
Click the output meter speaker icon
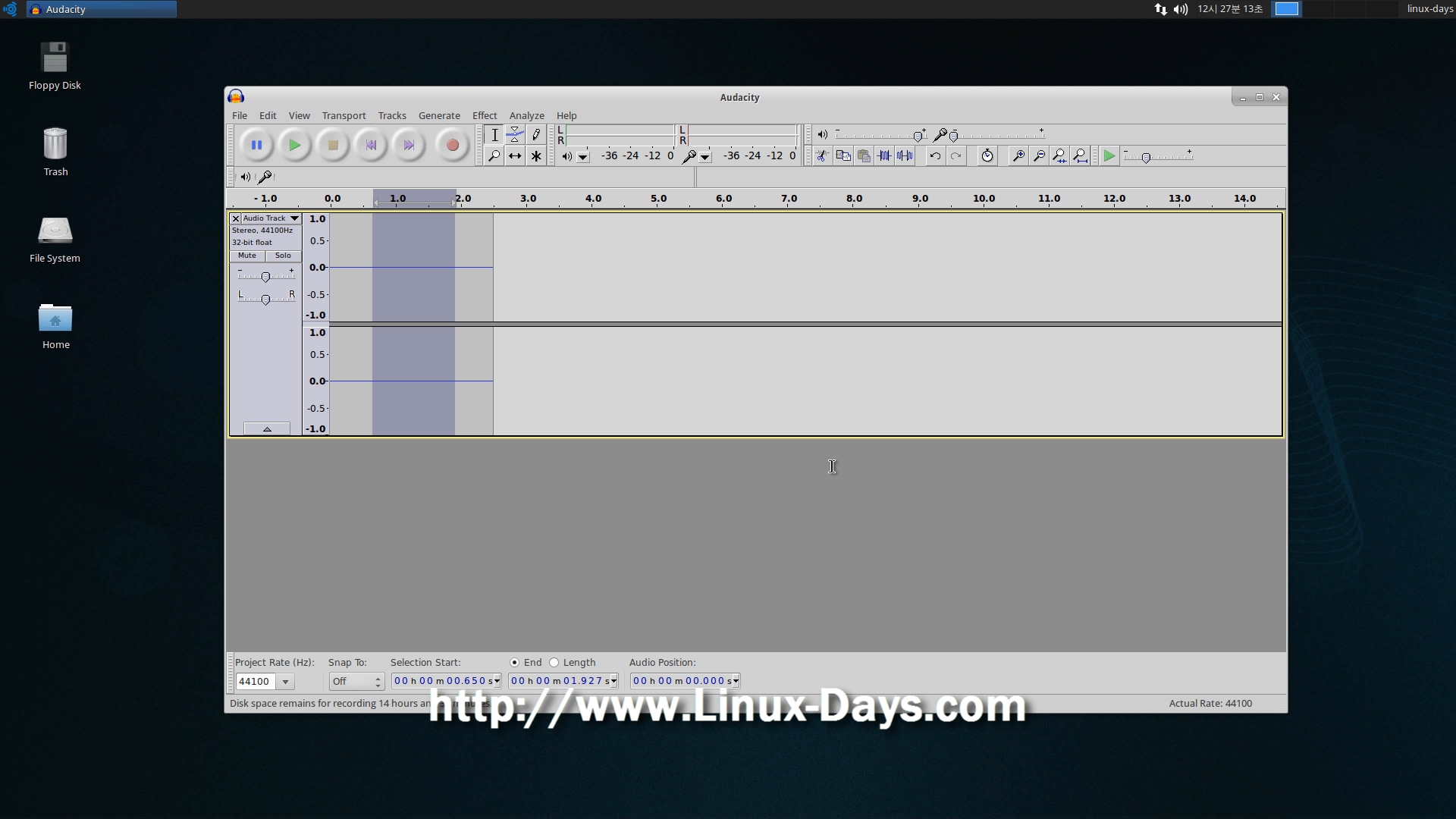(x=566, y=156)
